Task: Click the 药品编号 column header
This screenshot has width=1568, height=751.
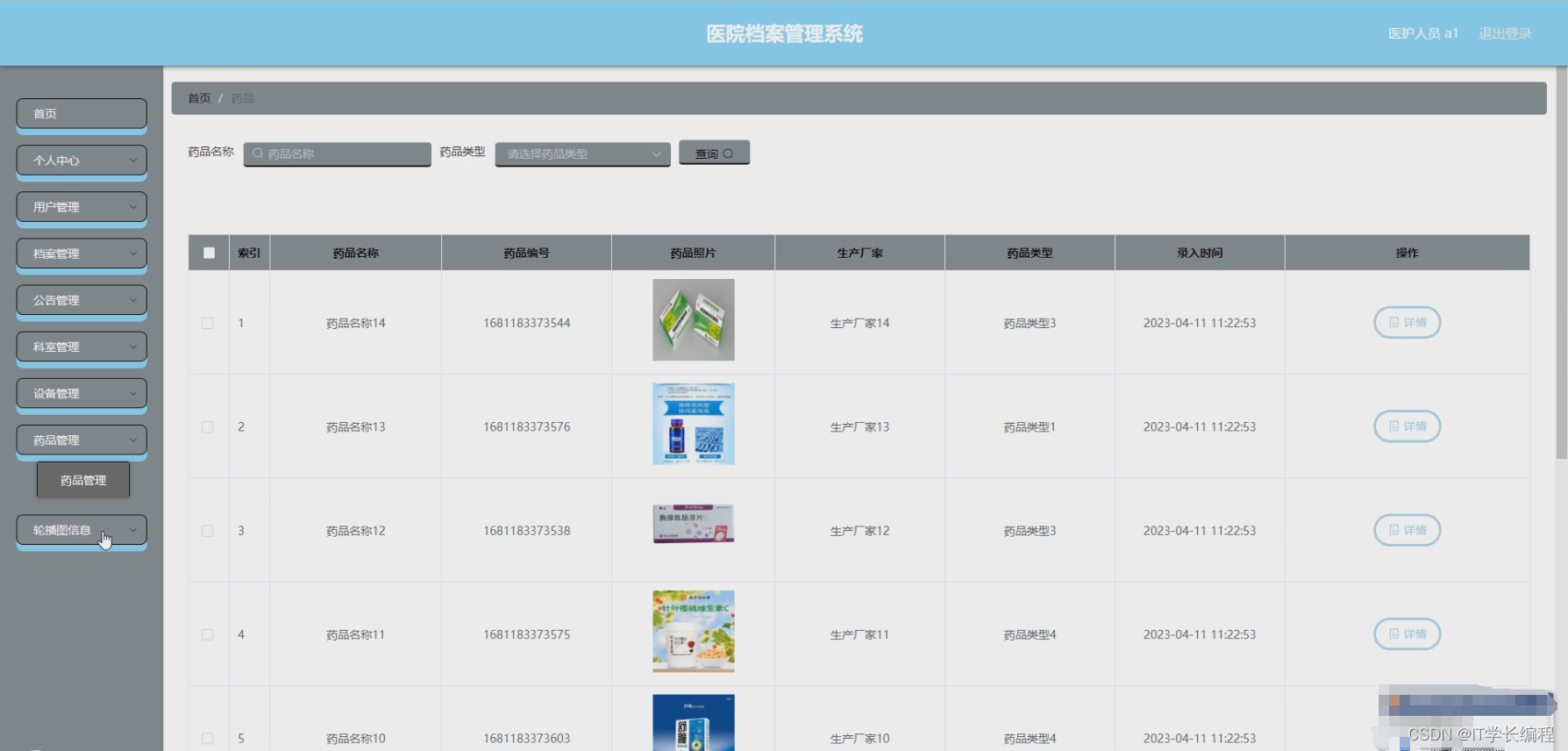Action: coord(526,253)
